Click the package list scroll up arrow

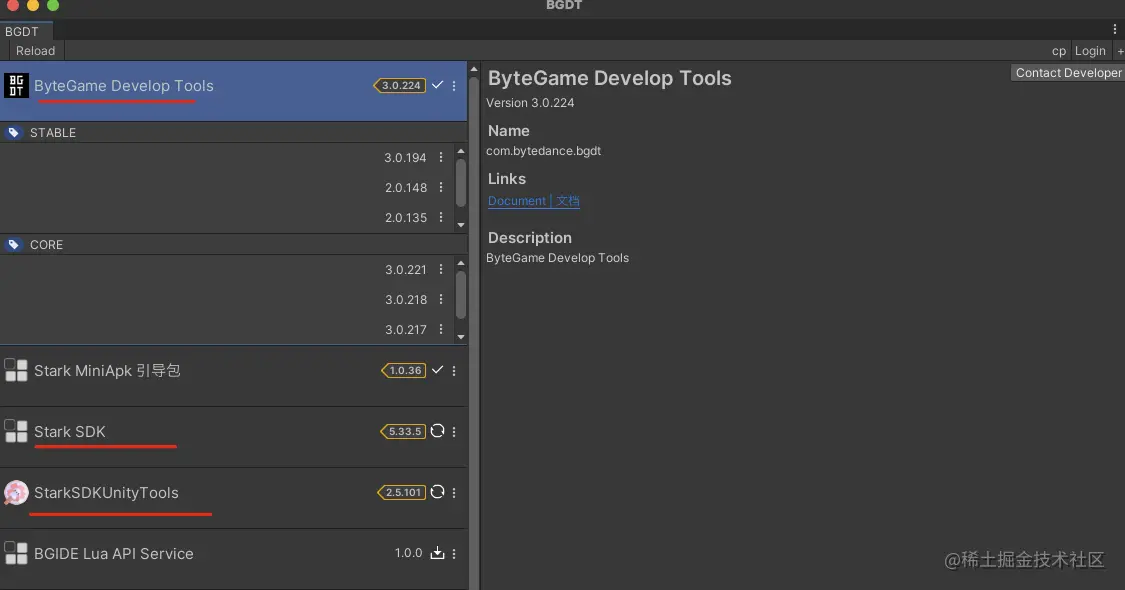tap(474, 70)
